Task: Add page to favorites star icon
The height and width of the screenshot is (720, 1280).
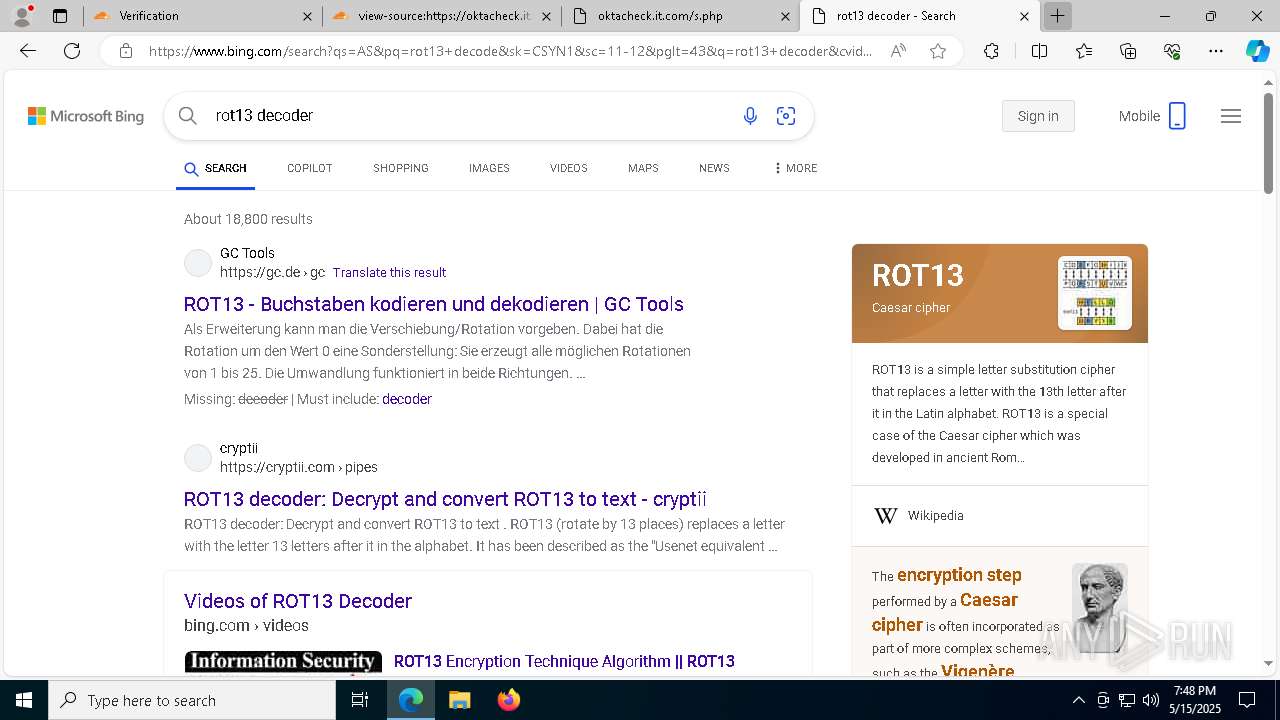Action: [x=938, y=51]
